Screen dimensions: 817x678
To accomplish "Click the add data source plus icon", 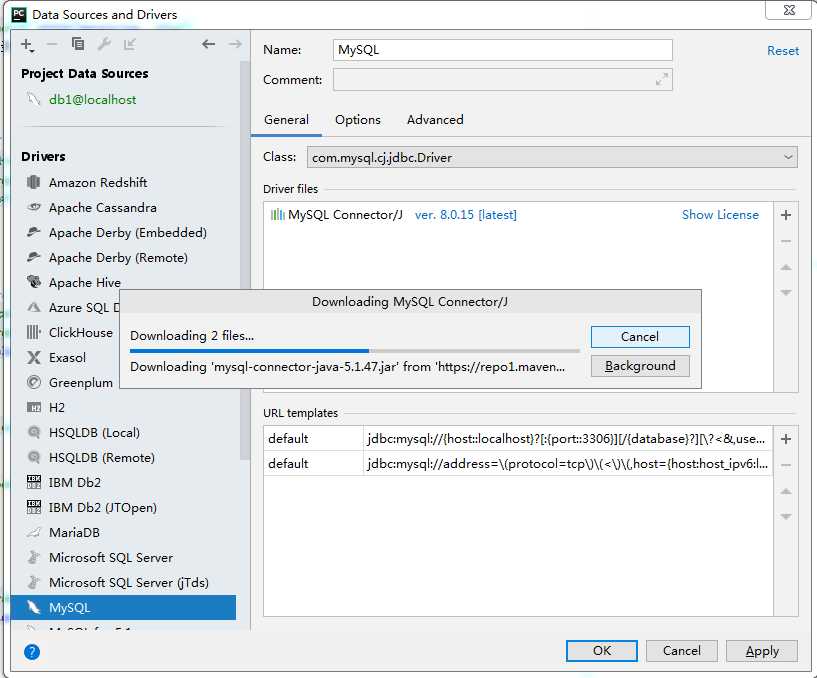I will click(x=27, y=45).
